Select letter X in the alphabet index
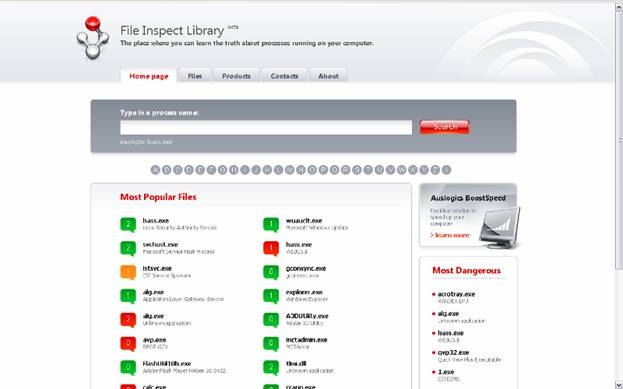 click(x=413, y=170)
